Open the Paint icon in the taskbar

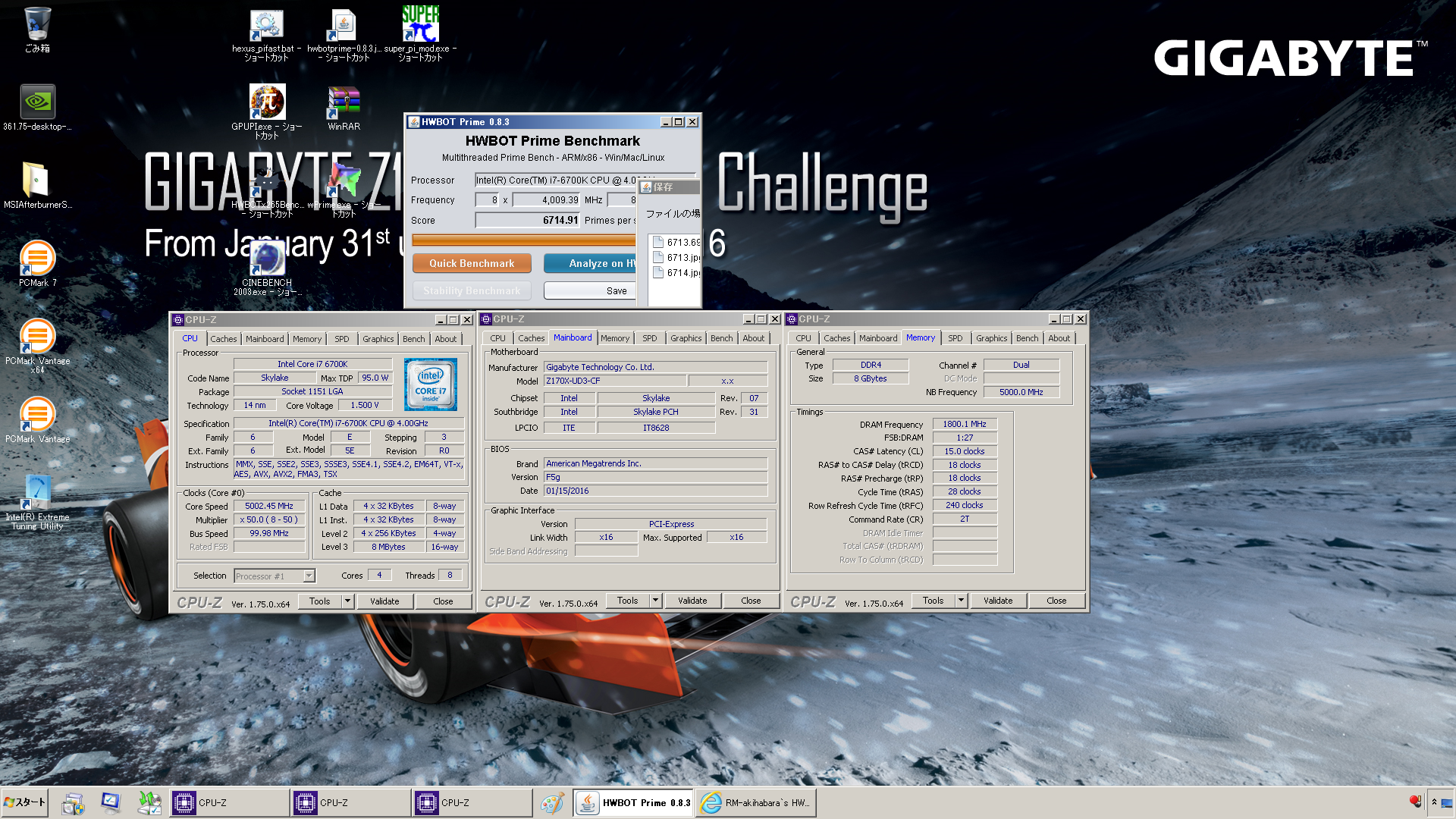tap(553, 802)
